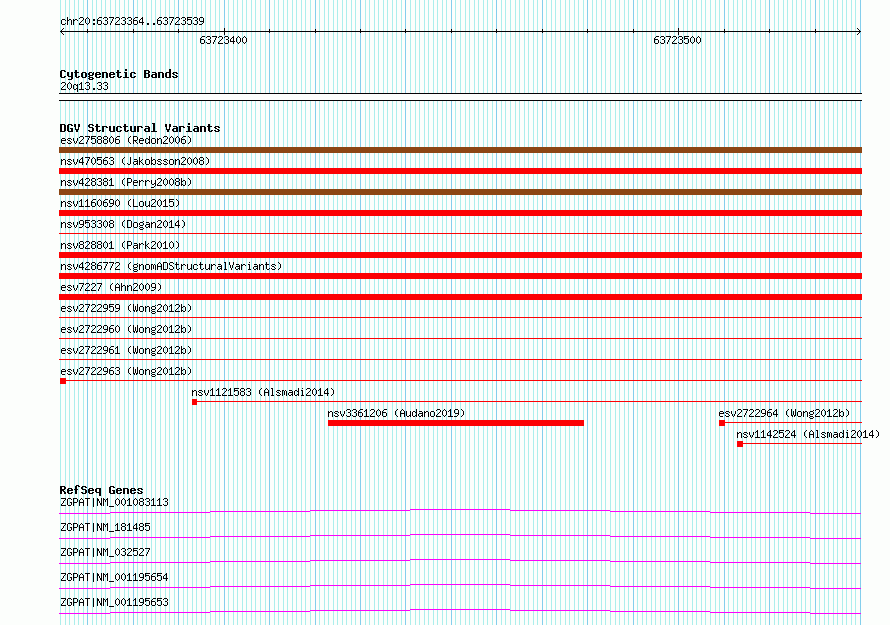Click ruler position 63723400
Image resolution: width=890 pixels, height=625 pixels.
tap(223, 40)
